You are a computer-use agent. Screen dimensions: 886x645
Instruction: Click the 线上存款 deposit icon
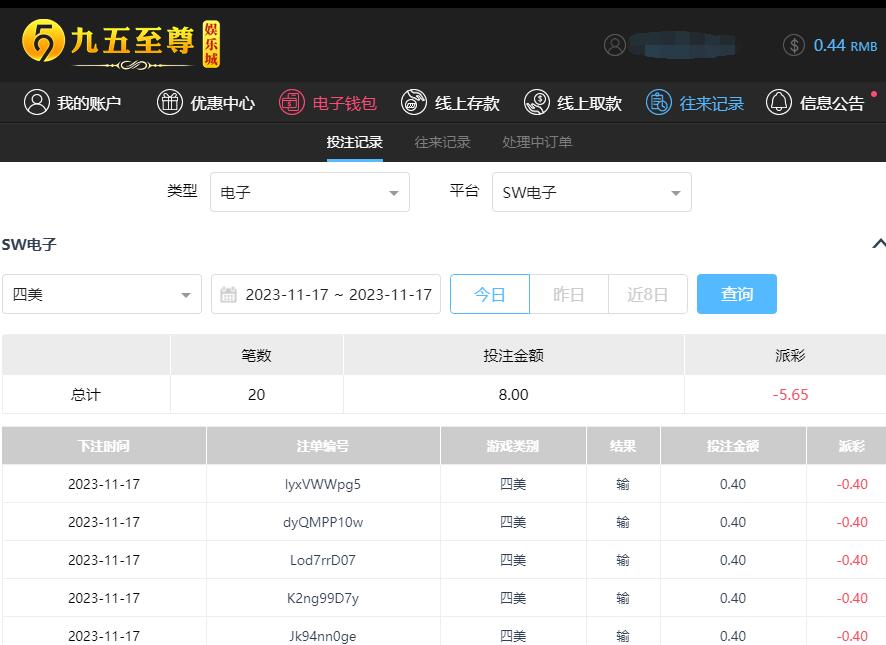click(414, 102)
